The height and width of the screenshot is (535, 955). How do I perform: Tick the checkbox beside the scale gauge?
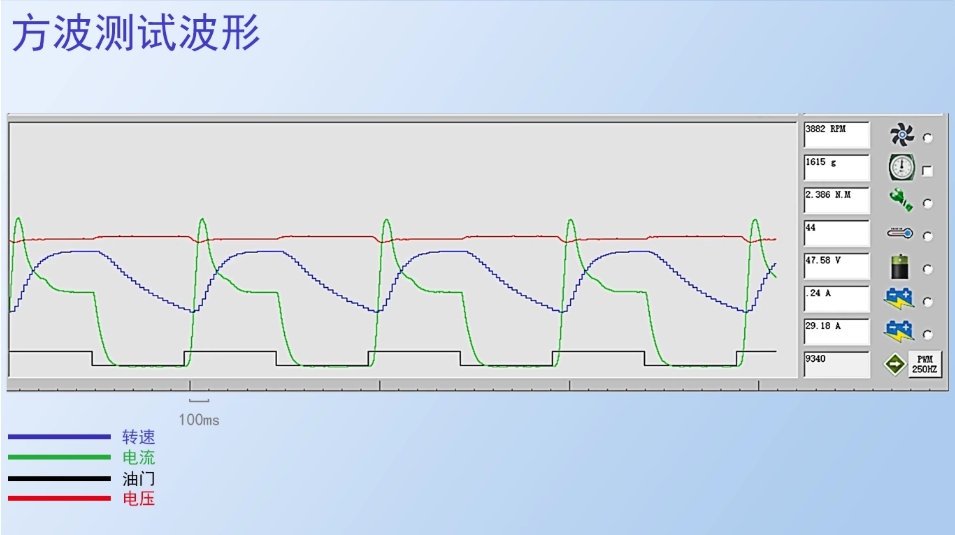tap(928, 171)
